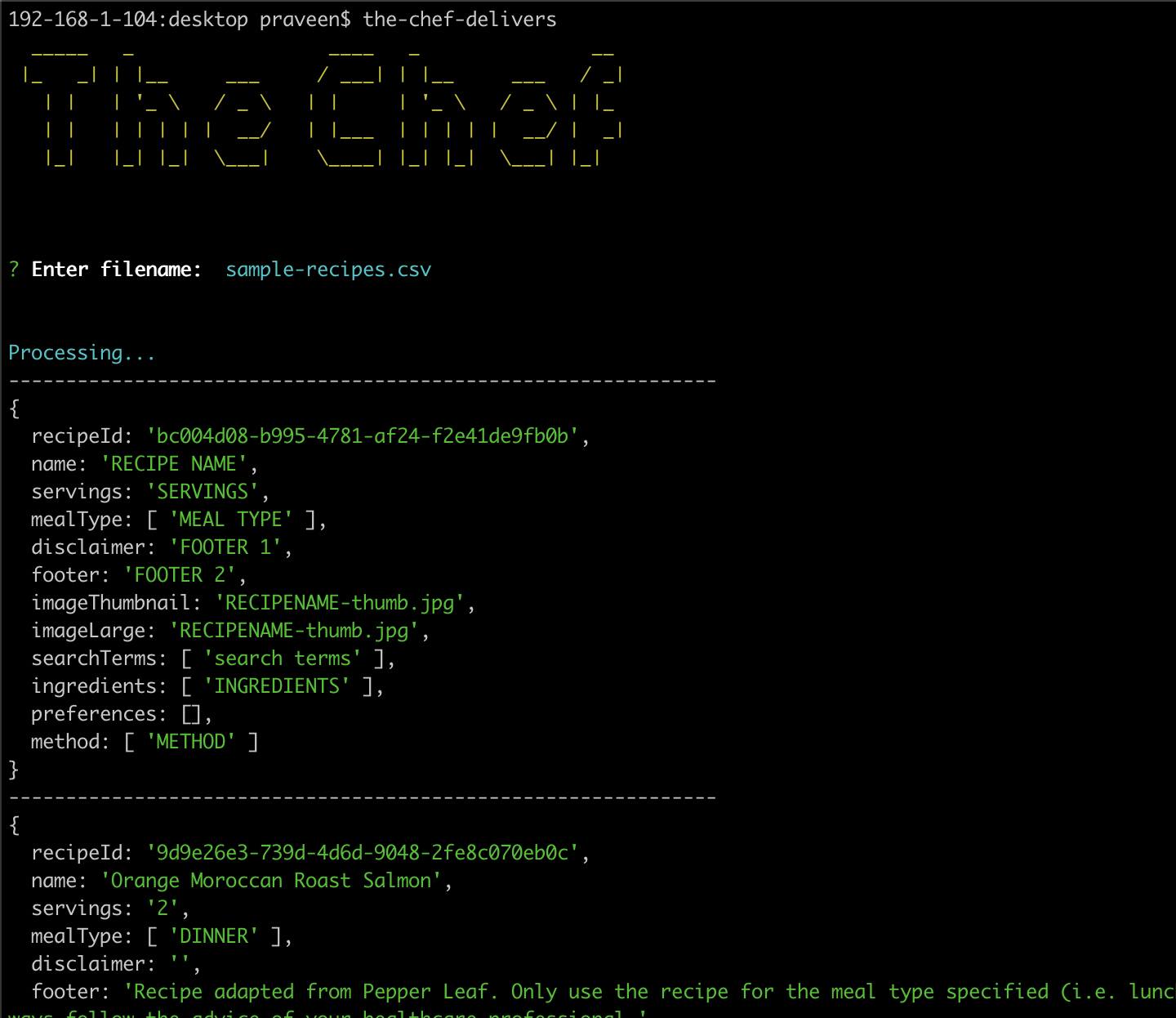The width and height of the screenshot is (1176, 1018).
Task: Click the name 'Orange Moroccan Roast Salmon'
Action: click(x=271, y=881)
